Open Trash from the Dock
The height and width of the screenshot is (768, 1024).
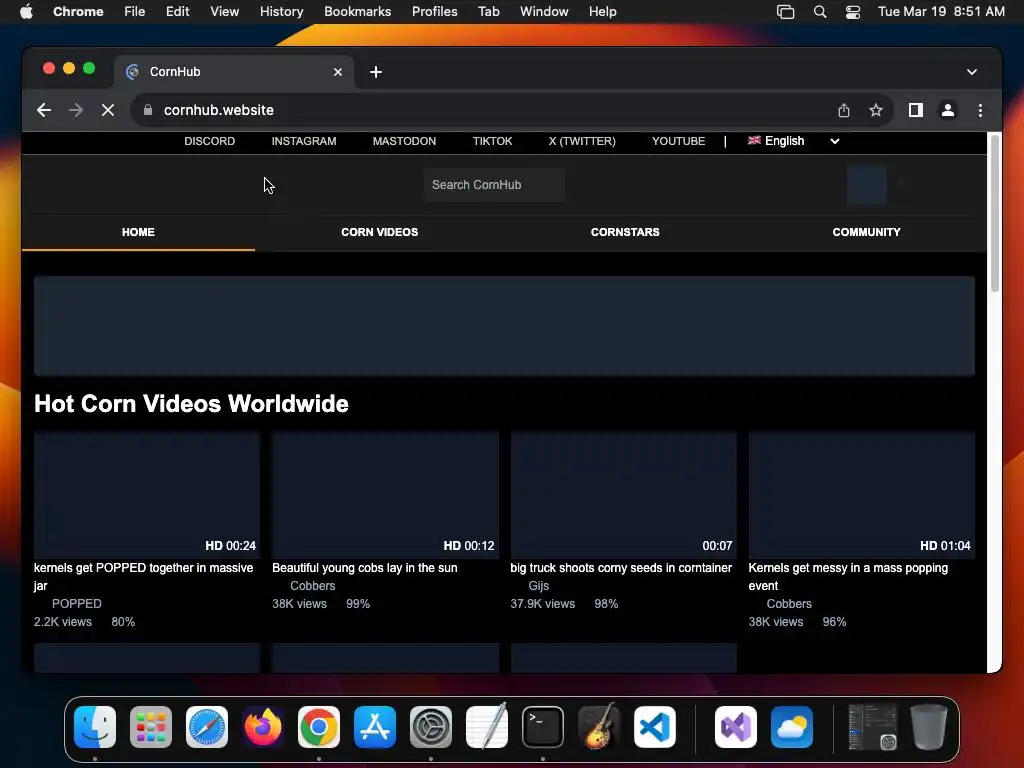coord(929,727)
